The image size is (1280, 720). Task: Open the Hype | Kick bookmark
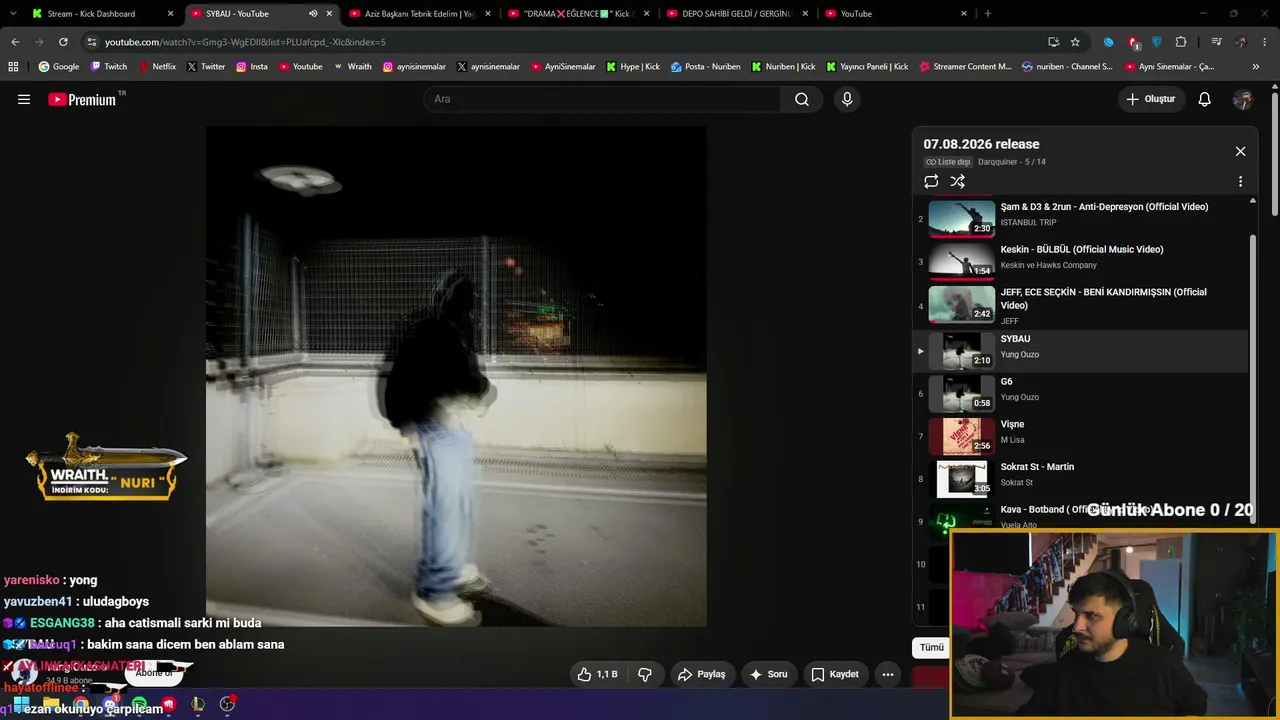632,67
